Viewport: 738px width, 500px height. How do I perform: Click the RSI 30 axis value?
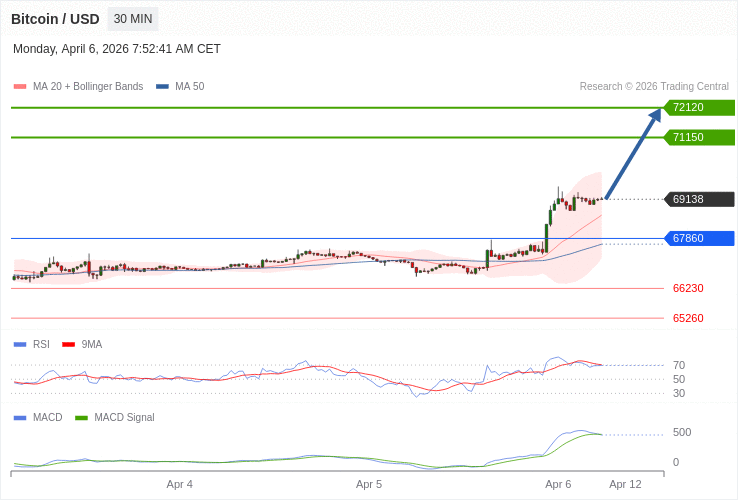click(679, 393)
